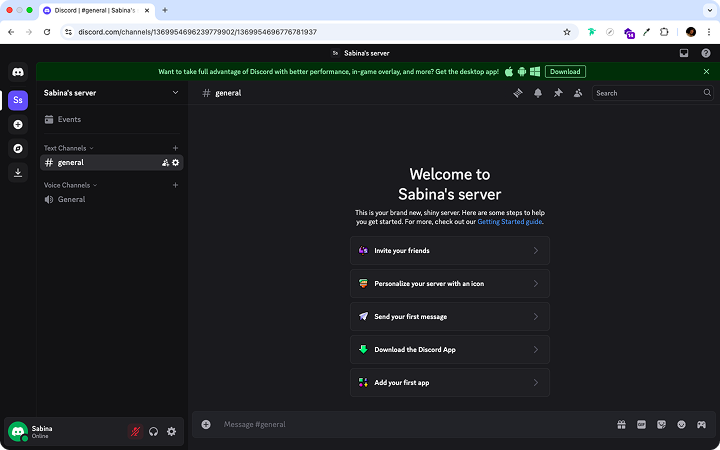Image resolution: width=720 pixels, height=450 pixels.
Task: Open notification settings bell icon
Action: [x=538, y=93]
